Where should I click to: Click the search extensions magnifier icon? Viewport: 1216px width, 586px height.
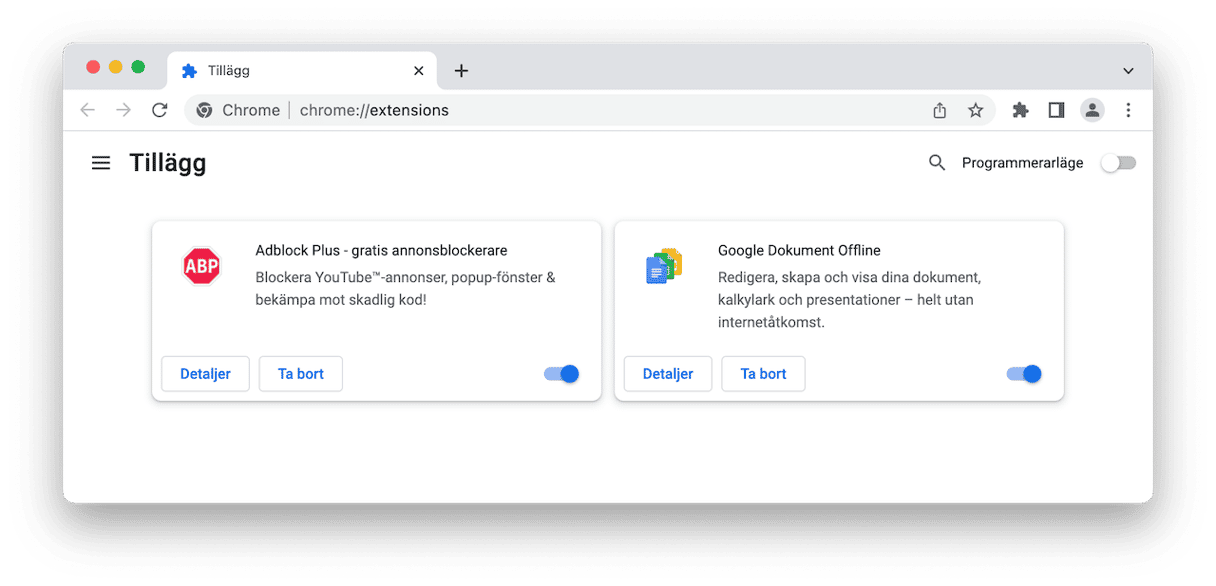[937, 163]
